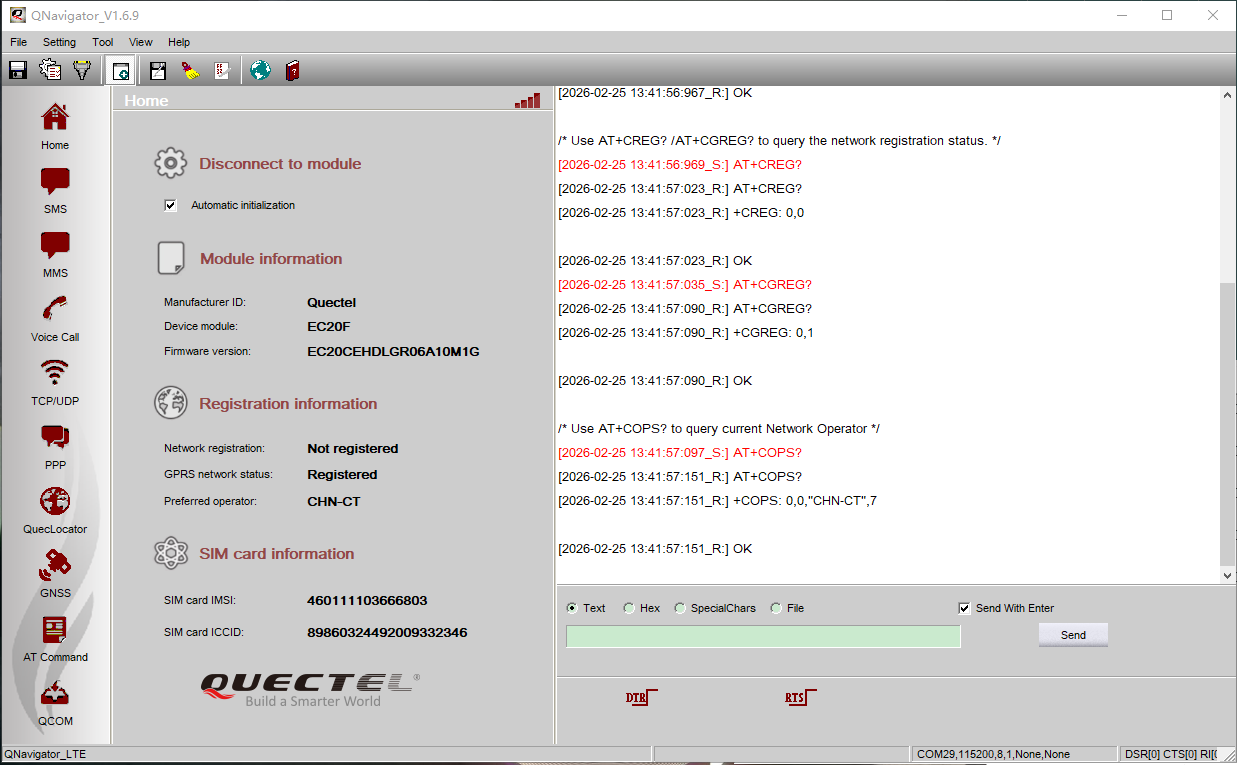The width and height of the screenshot is (1237, 765).
Task: Select the File radio button
Action: tap(776, 608)
